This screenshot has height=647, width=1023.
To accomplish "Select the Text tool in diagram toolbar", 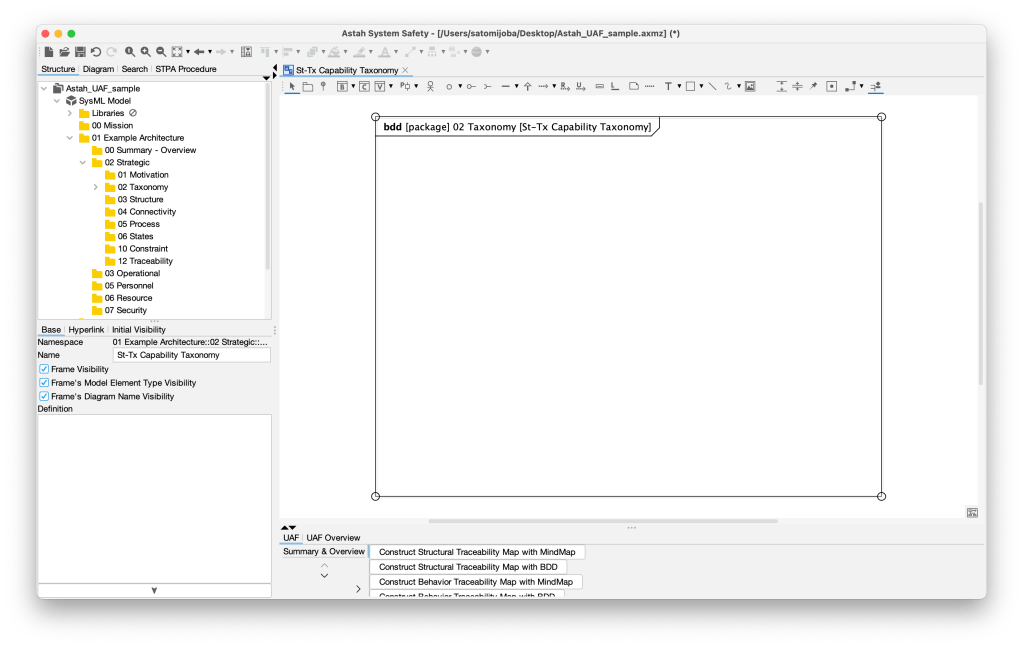I will click(668, 87).
